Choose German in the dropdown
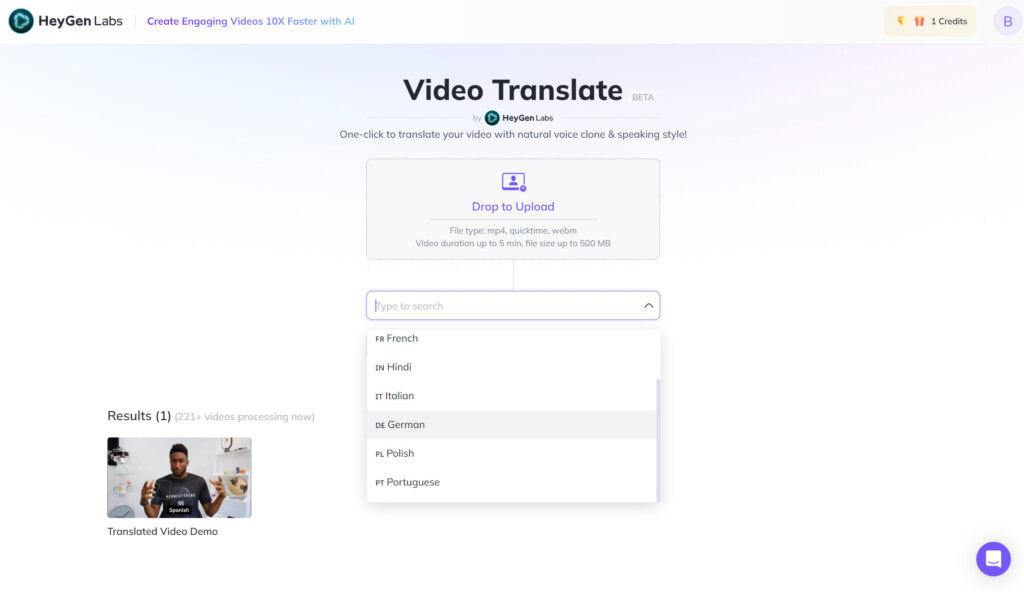This screenshot has width=1024, height=592. pos(511,425)
